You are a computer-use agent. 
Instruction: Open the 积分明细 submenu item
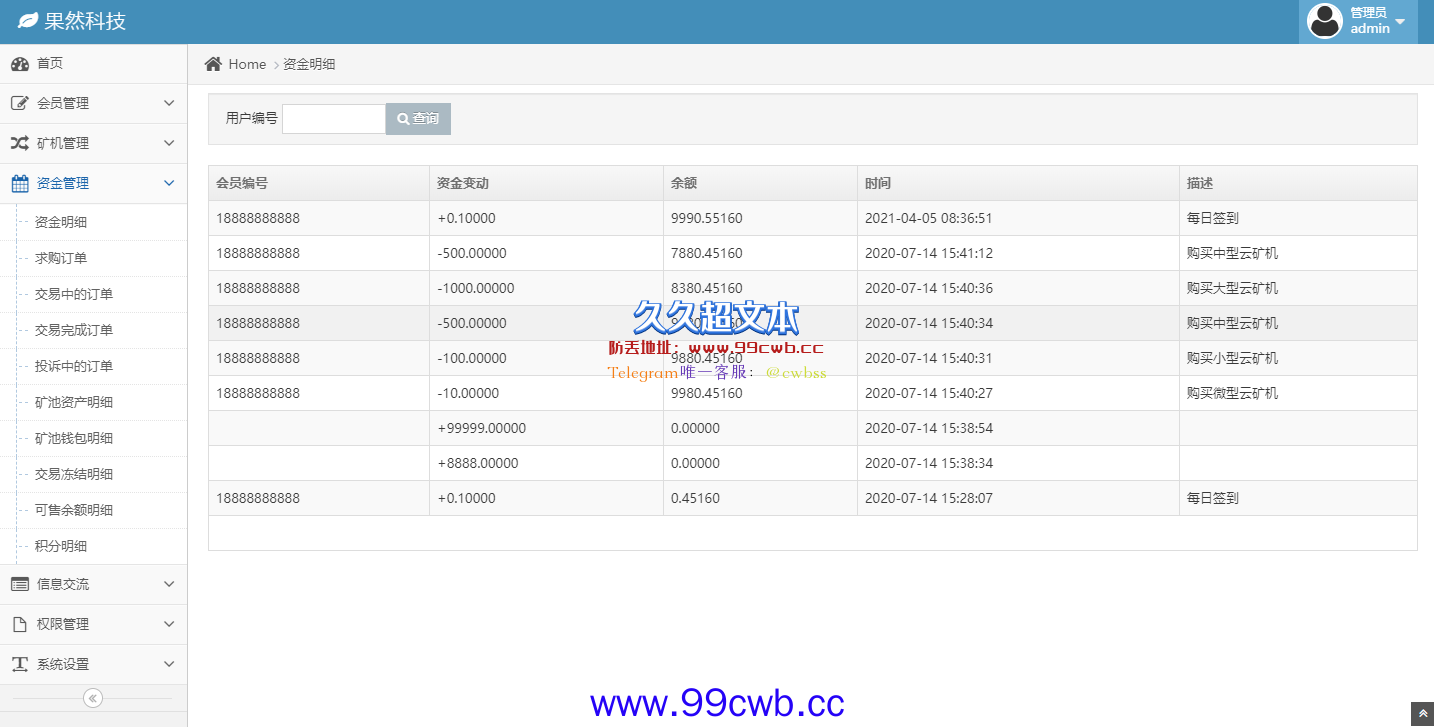(x=93, y=546)
